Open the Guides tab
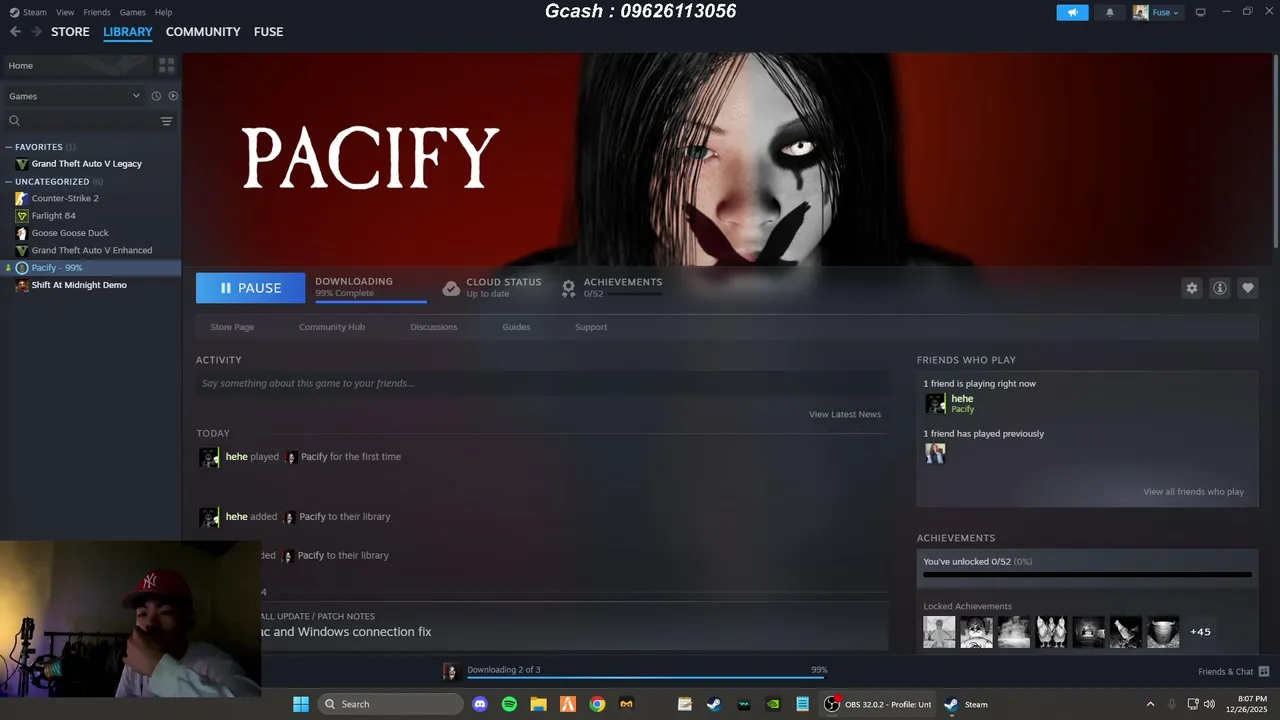 coord(516,327)
